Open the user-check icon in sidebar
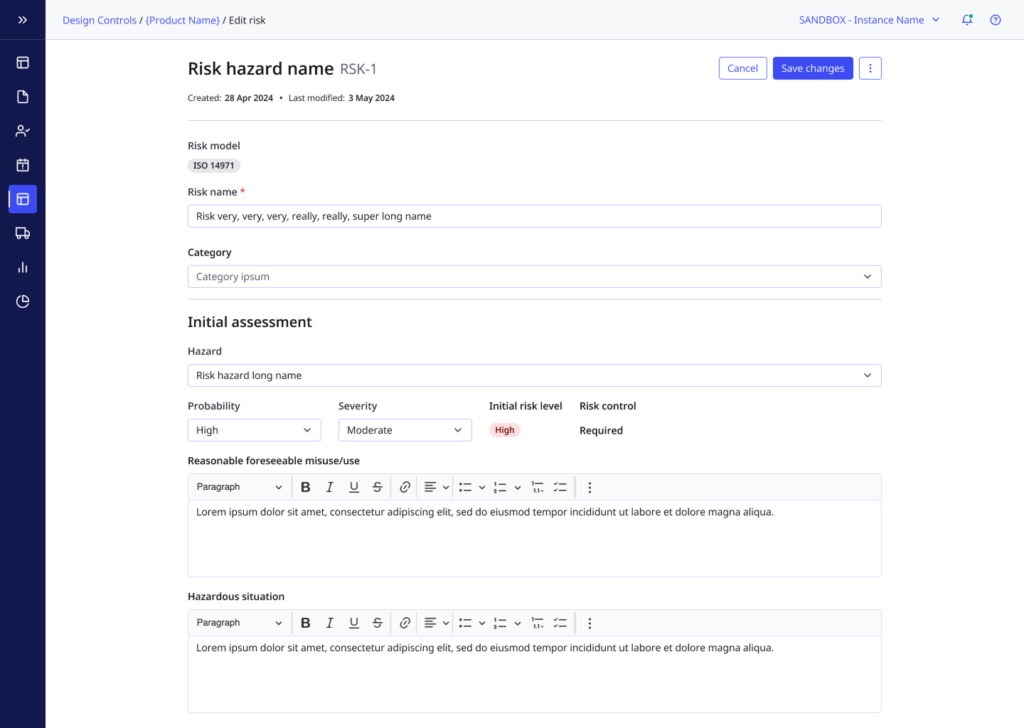This screenshot has width=1024, height=728. (22, 131)
